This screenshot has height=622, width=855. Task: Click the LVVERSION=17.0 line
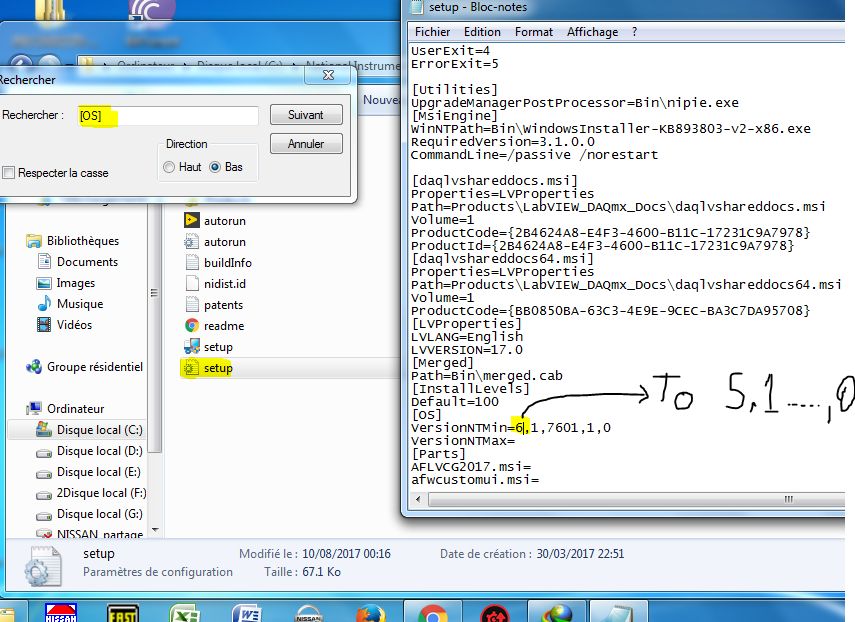[x=467, y=349]
